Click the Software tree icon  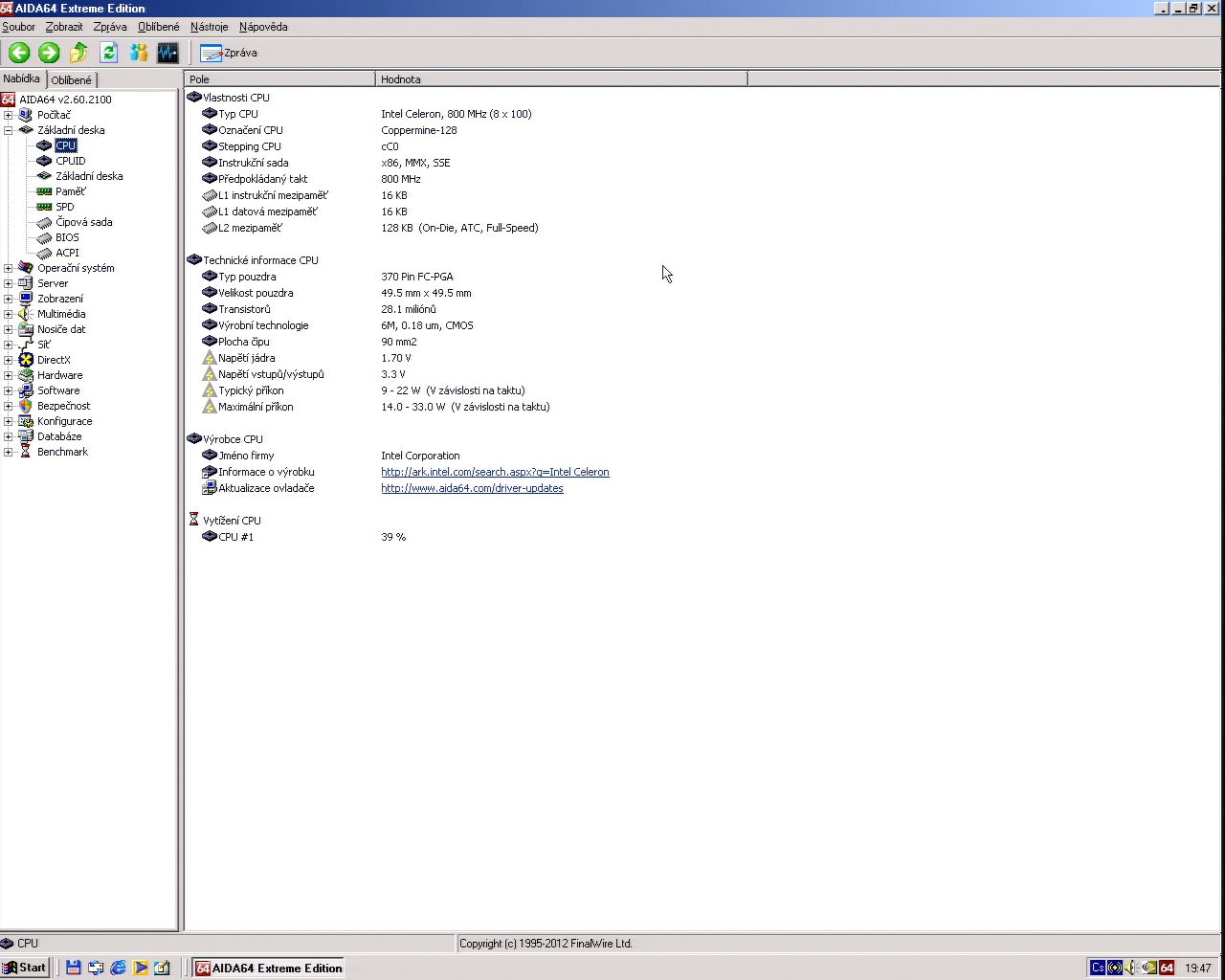(x=26, y=390)
